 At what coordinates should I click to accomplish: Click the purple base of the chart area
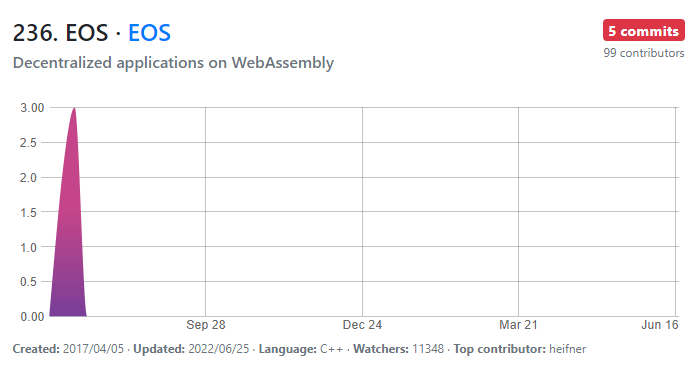coord(68,305)
